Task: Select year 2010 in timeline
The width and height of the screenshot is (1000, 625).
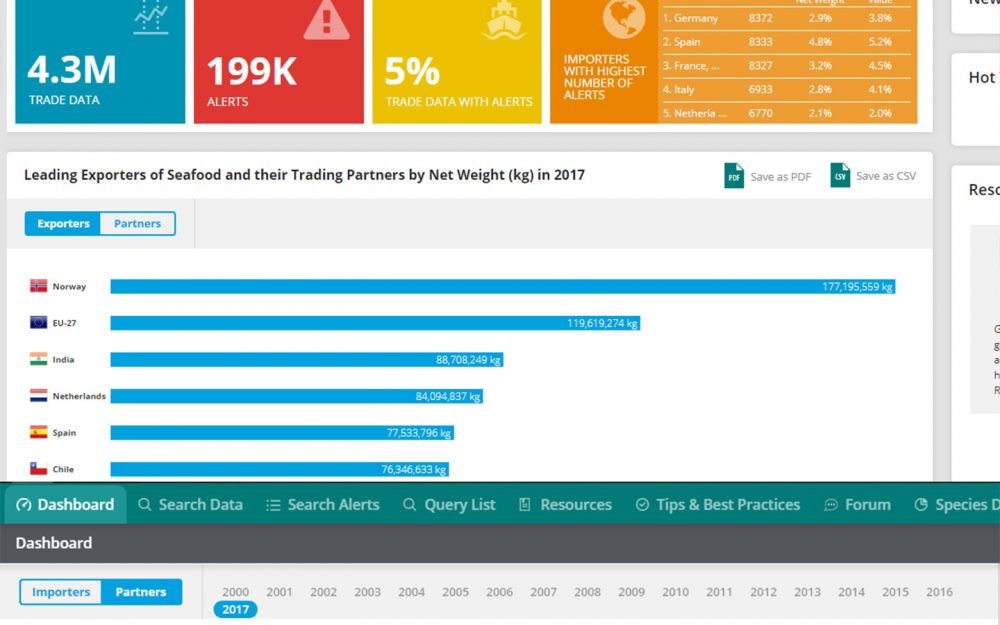Action: [x=675, y=592]
